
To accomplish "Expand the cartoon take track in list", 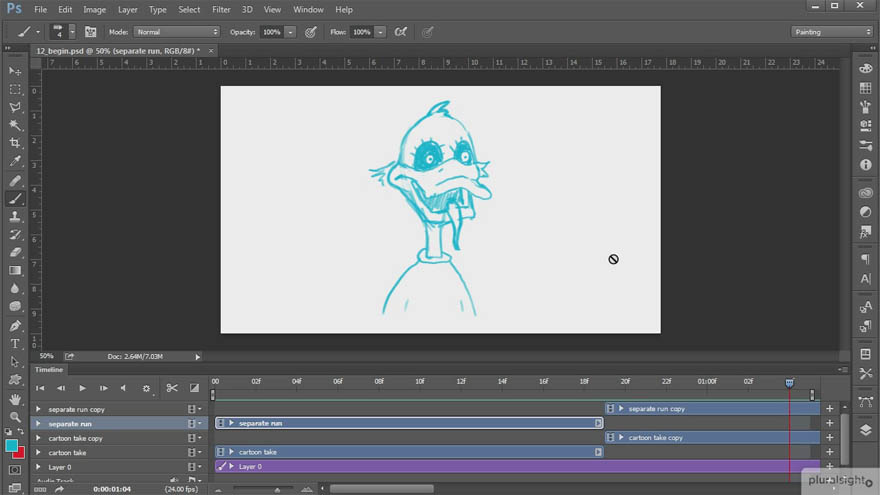I will pos(38,452).
